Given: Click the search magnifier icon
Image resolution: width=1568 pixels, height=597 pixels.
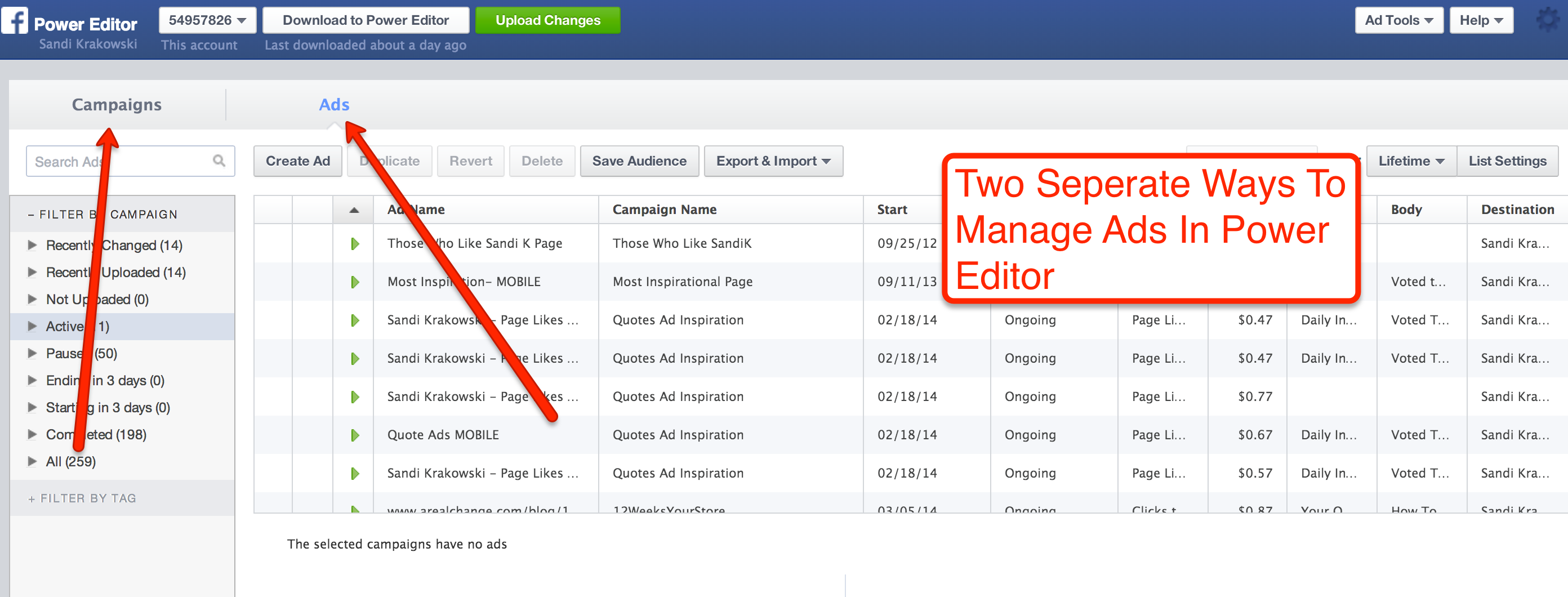Looking at the screenshot, I should click(x=219, y=161).
